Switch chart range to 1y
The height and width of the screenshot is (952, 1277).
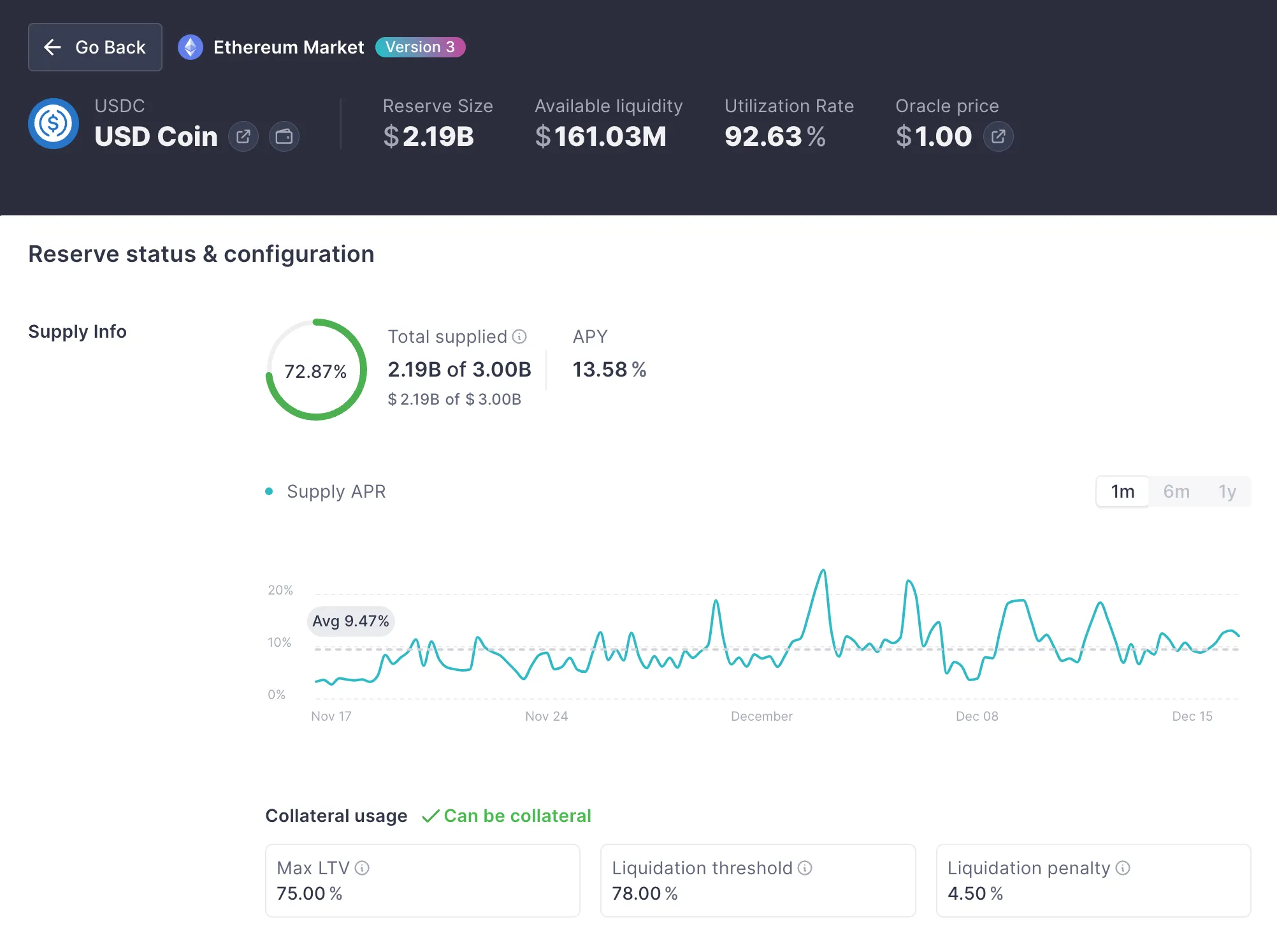(x=1227, y=491)
